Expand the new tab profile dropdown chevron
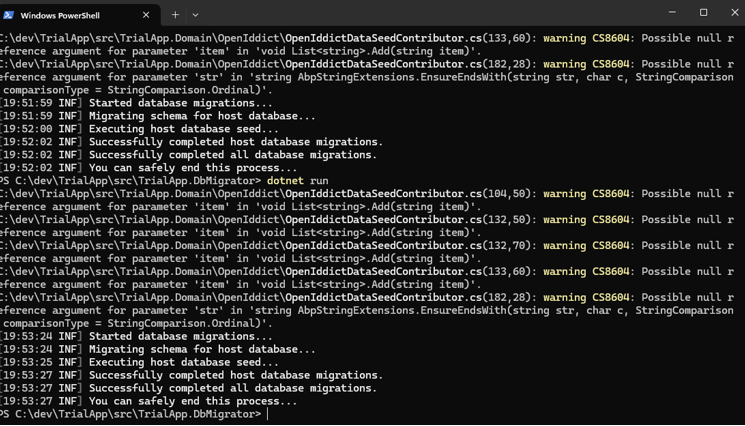The height and width of the screenshot is (426, 745). (x=195, y=15)
